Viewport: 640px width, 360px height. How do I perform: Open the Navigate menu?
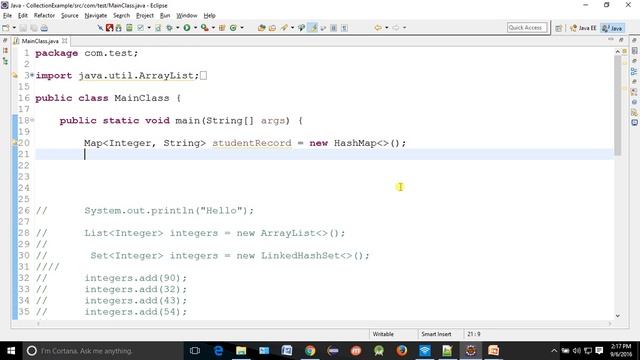(x=96, y=16)
